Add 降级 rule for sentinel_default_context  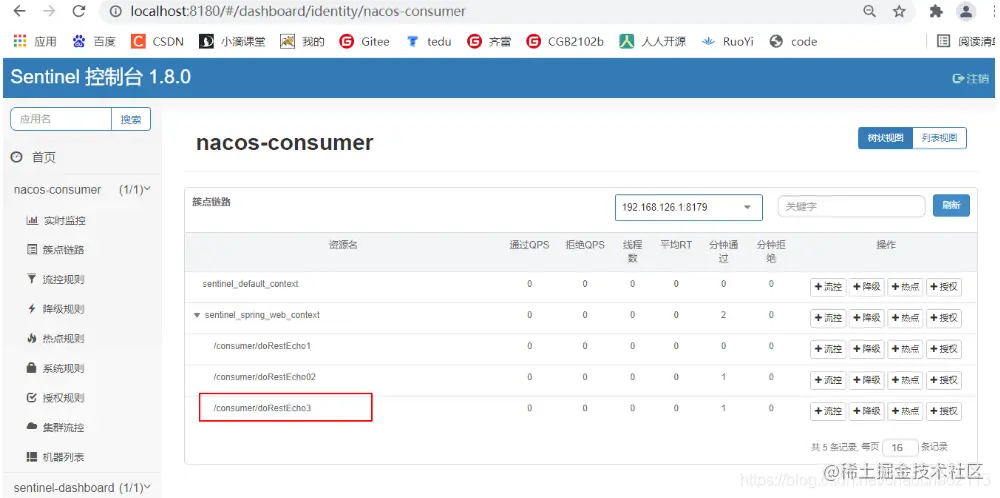[x=867, y=287]
